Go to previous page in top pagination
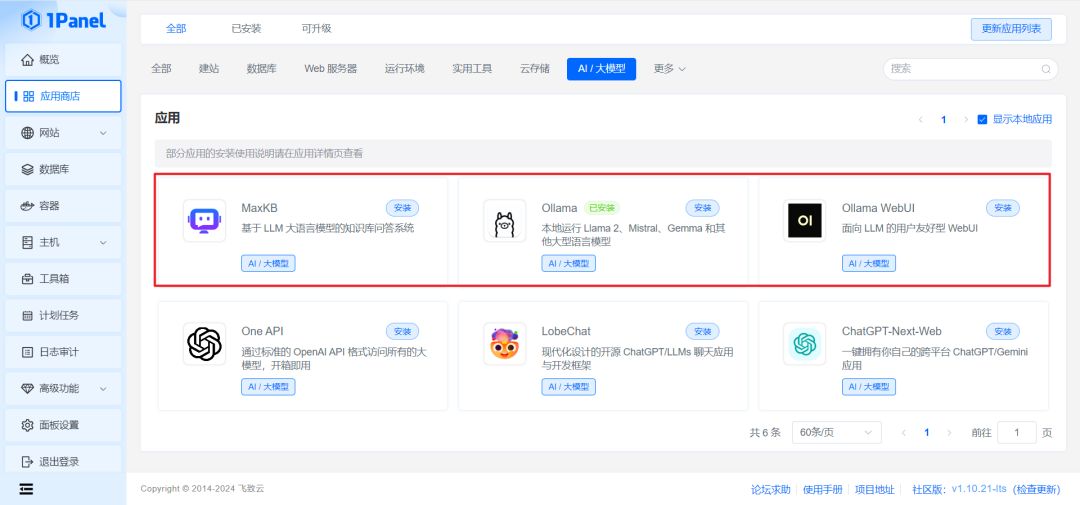Screen dimensions: 1080x505 (x=920, y=119)
